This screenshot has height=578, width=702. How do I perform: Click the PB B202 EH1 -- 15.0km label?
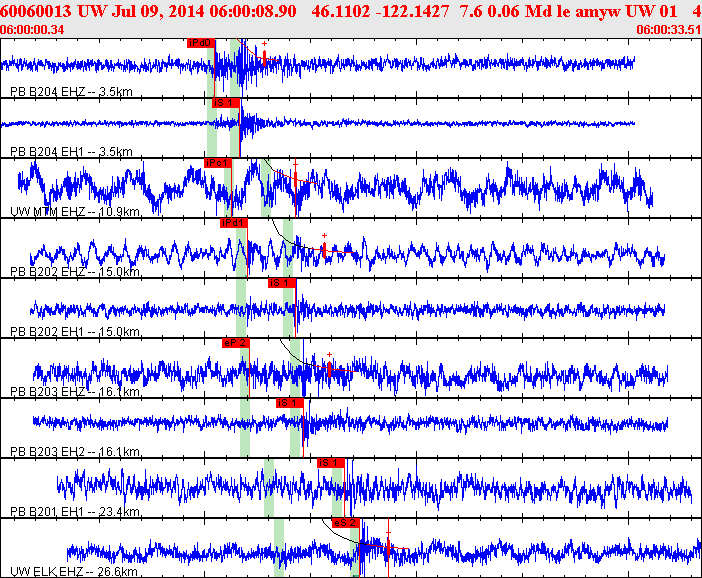coord(75,332)
